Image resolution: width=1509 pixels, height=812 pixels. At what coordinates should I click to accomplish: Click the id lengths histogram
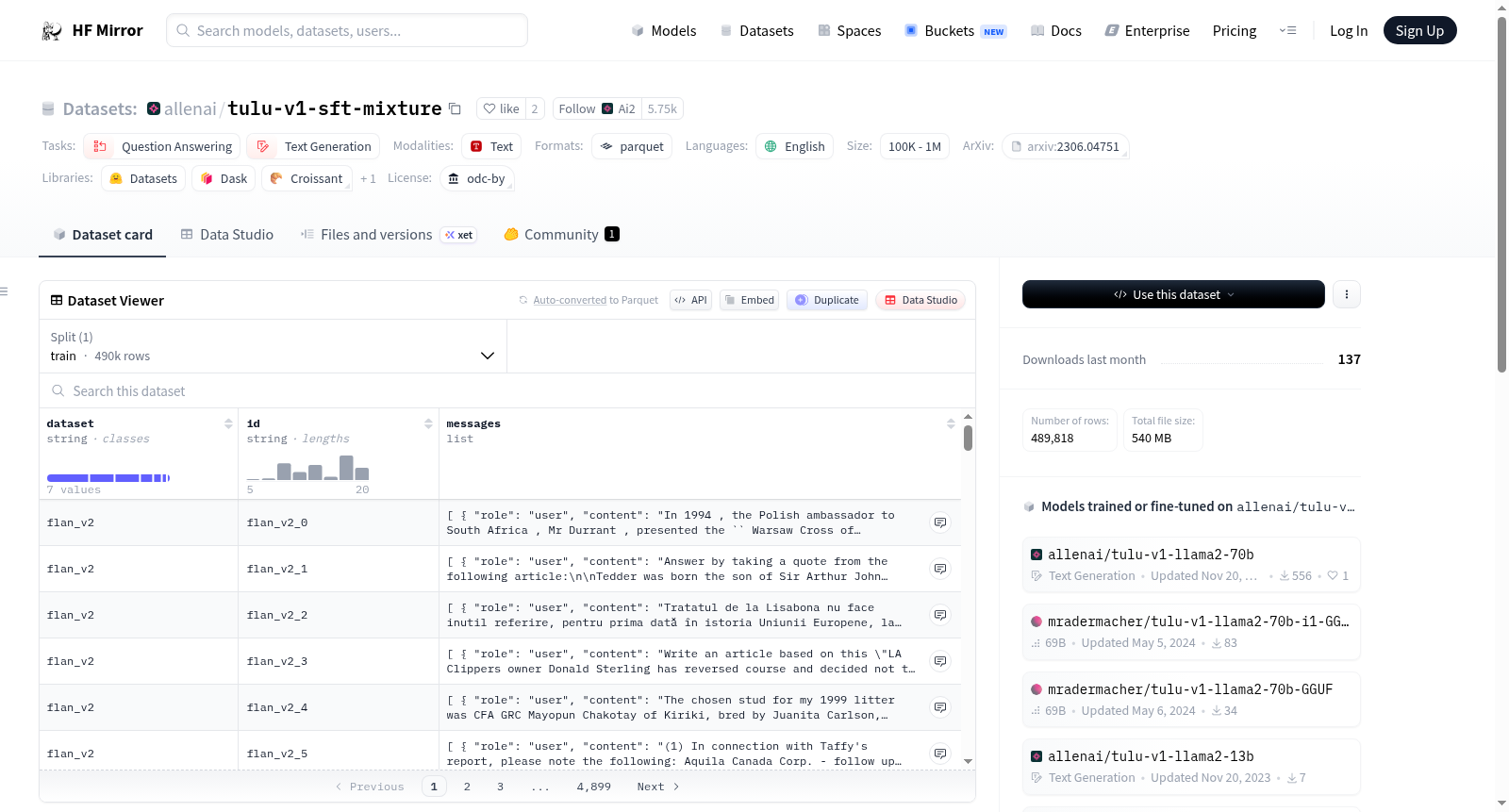(307, 468)
